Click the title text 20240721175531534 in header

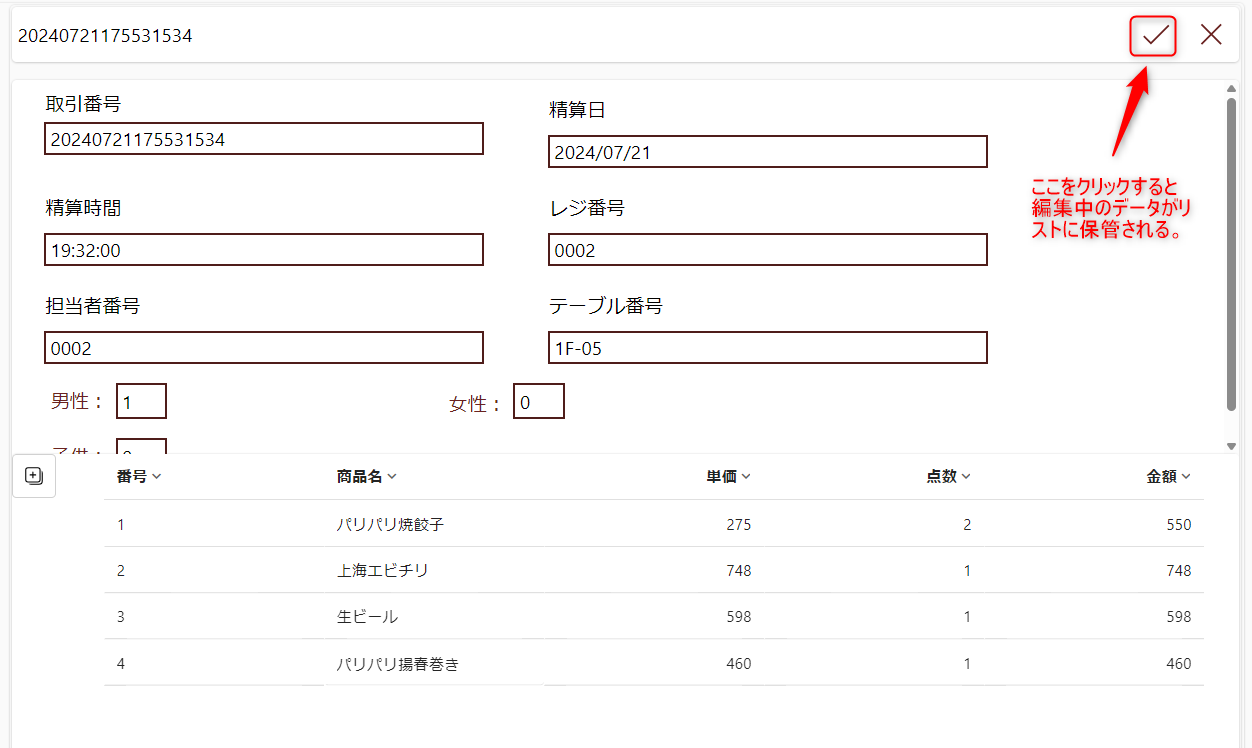(105, 35)
